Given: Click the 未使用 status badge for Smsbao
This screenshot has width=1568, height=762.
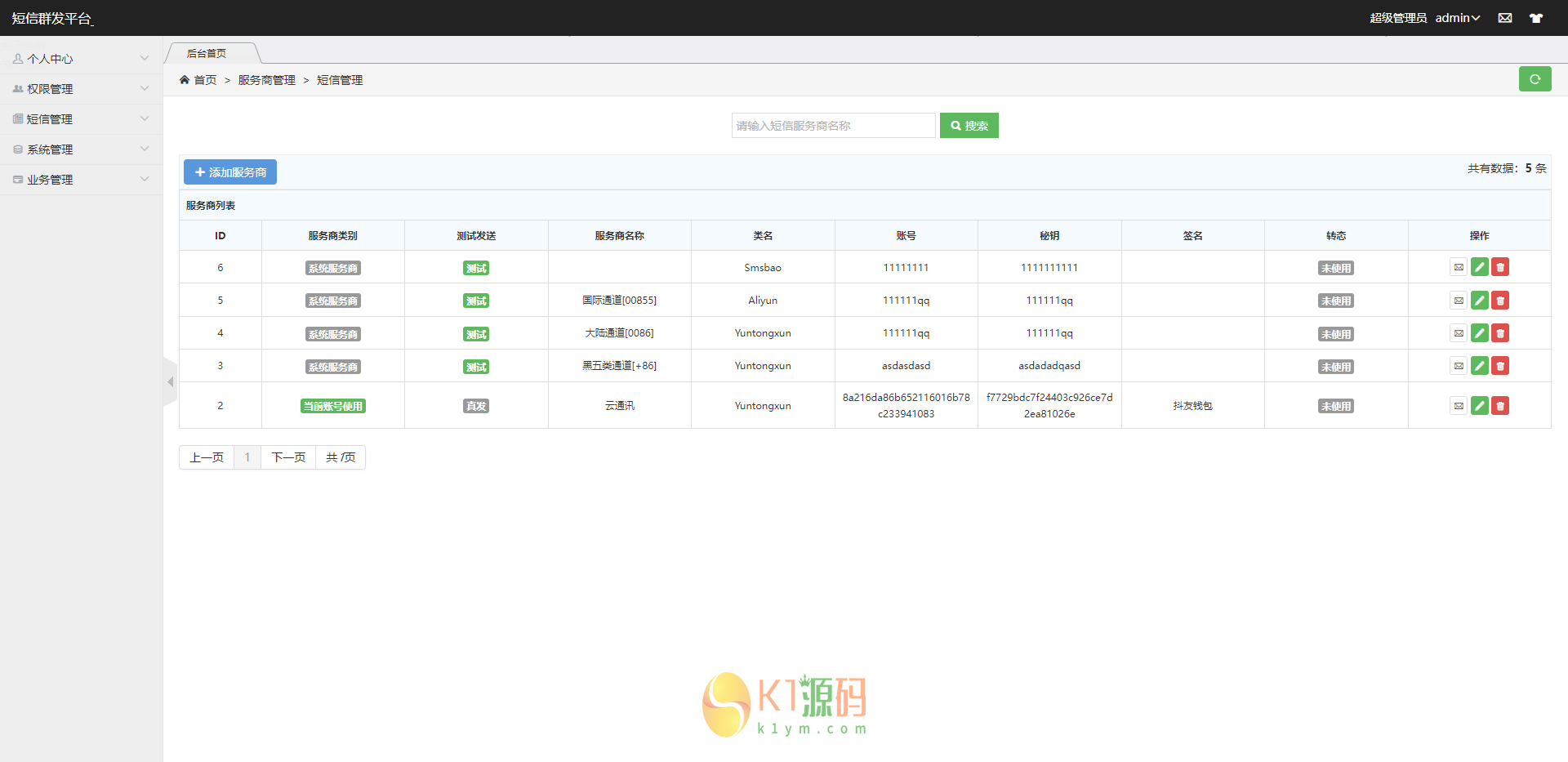Looking at the screenshot, I should coord(1336,268).
